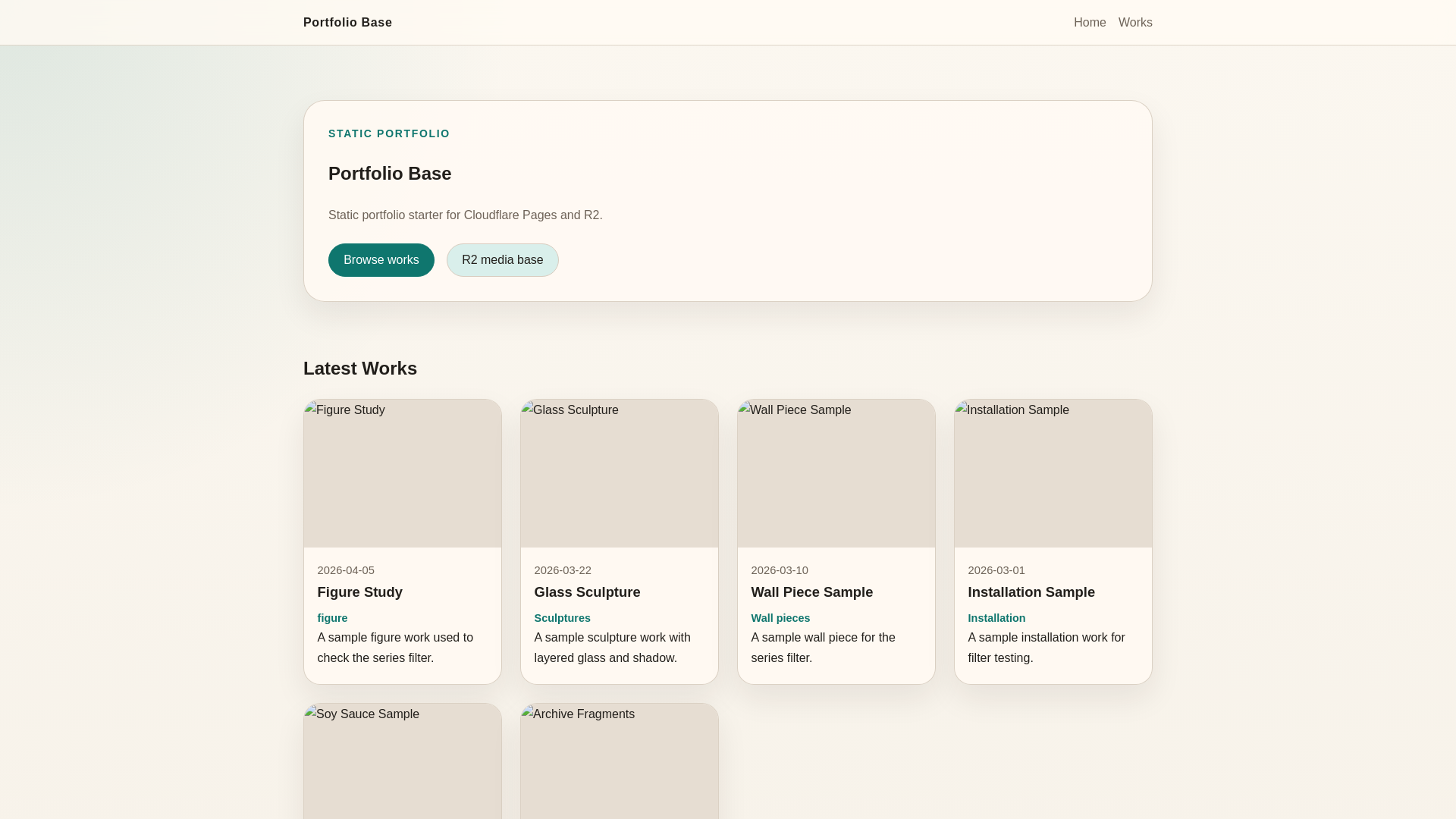Select the 'Sculptures' series tag
The width and height of the screenshot is (1456, 819).
click(x=562, y=618)
